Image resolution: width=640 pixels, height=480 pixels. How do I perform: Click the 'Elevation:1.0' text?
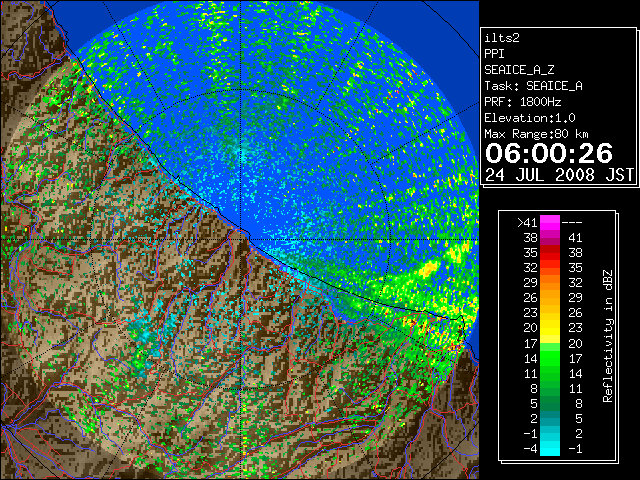click(x=530, y=118)
